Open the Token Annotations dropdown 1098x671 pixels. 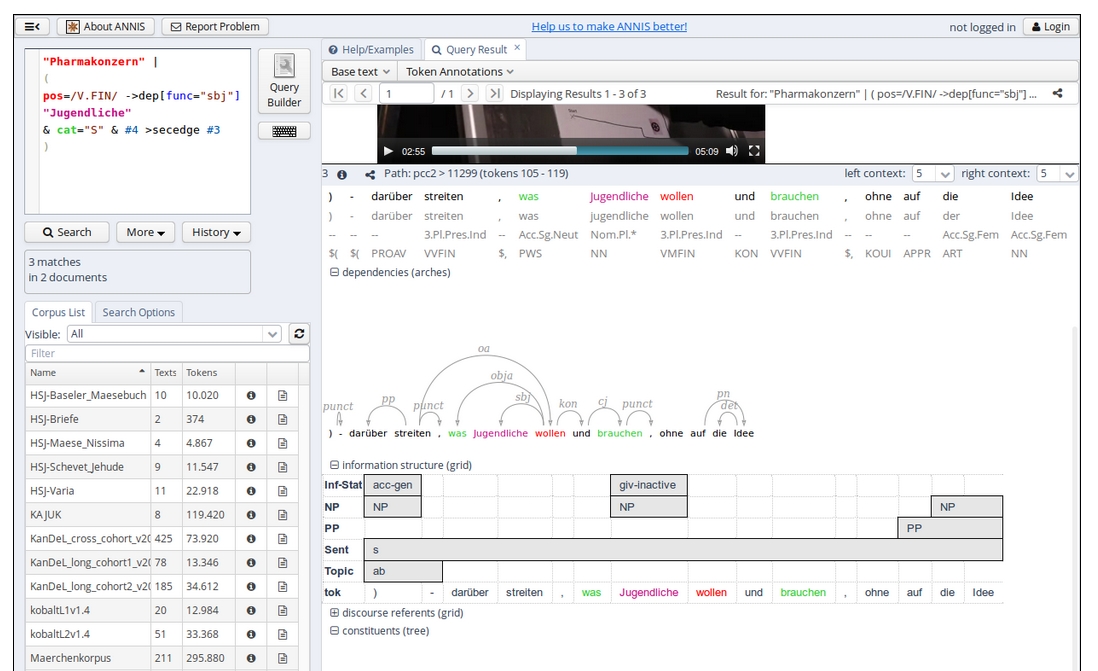459,72
